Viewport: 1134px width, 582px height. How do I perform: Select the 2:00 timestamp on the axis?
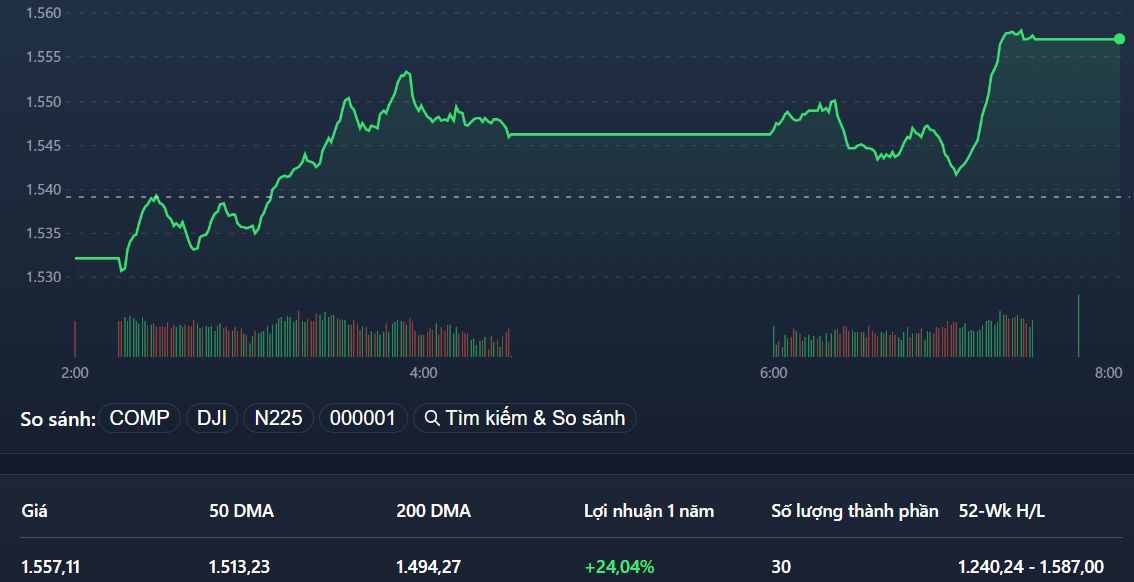[76, 372]
